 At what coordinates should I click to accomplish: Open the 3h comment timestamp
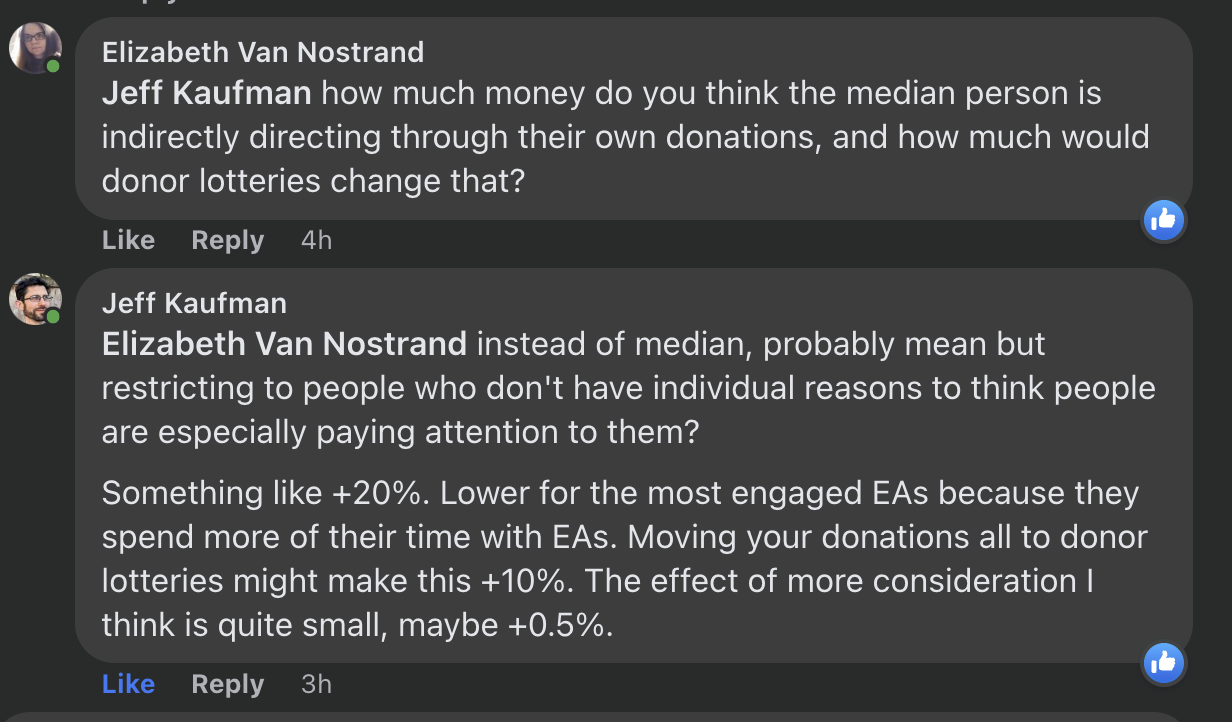click(x=316, y=684)
